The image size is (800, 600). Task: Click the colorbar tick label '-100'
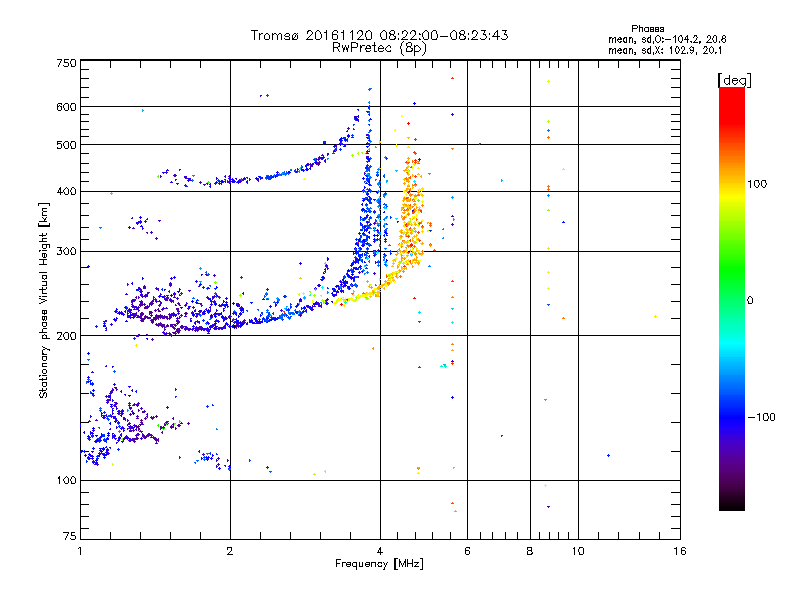(x=761, y=417)
